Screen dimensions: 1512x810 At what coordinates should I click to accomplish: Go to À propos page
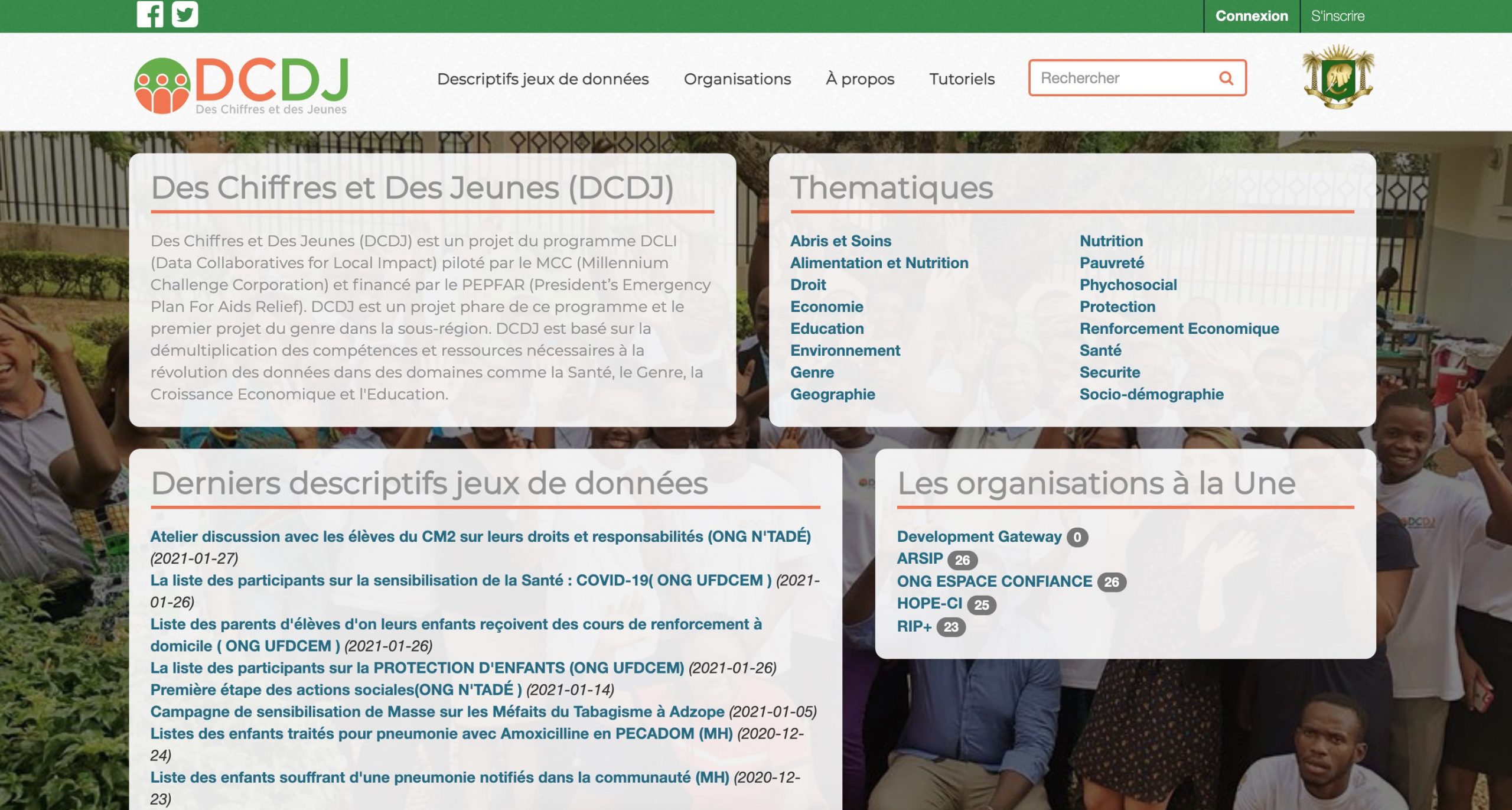860,79
